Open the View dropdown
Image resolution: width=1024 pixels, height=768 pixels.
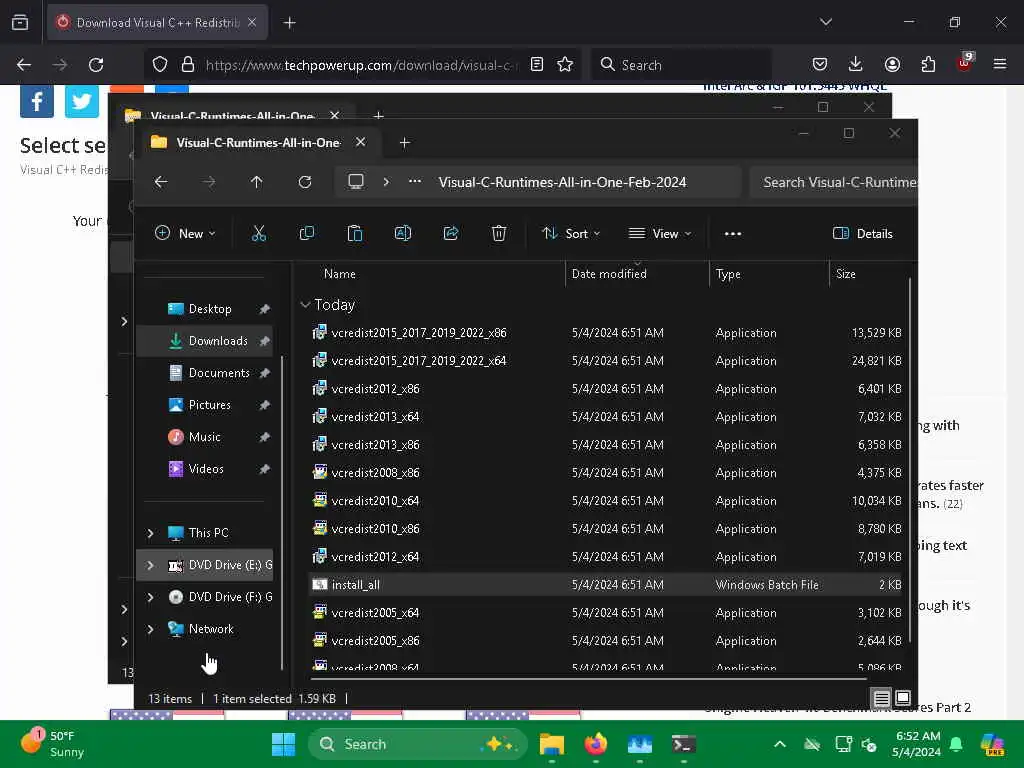pyautogui.click(x=660, y=233)
